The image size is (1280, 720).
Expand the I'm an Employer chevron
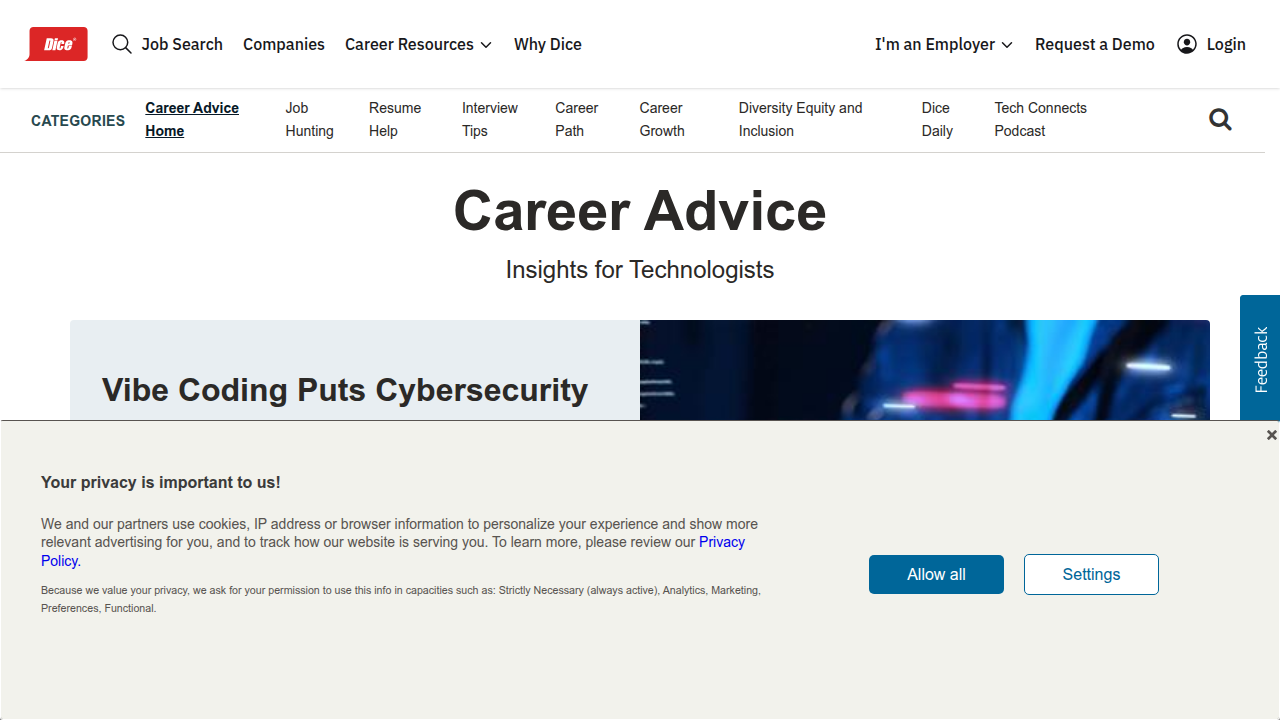point(1007,45)
